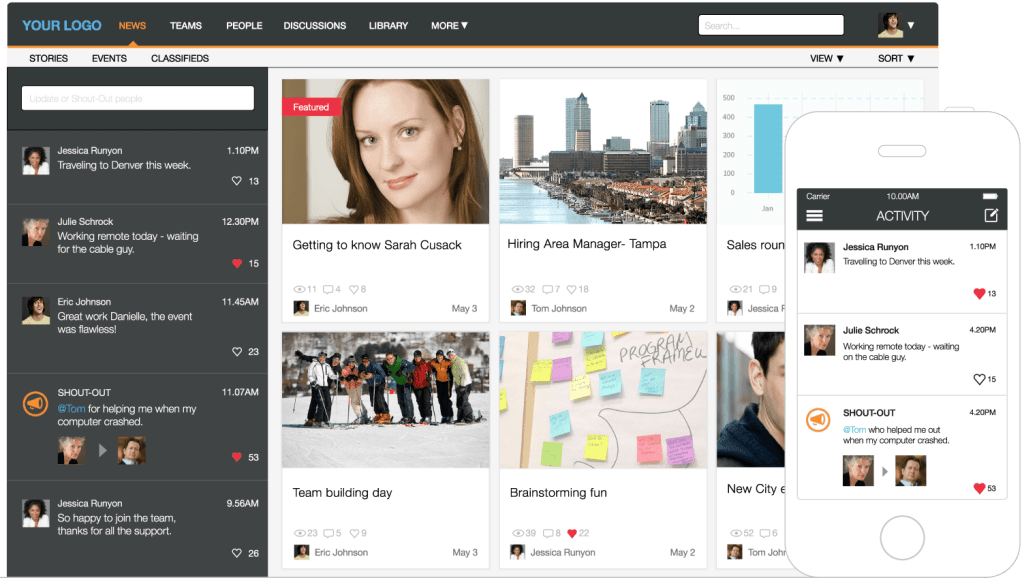
Task: Toggle heart on phone Jessica Runyon post
Action: pyautogui.click(x=979, y=294)
